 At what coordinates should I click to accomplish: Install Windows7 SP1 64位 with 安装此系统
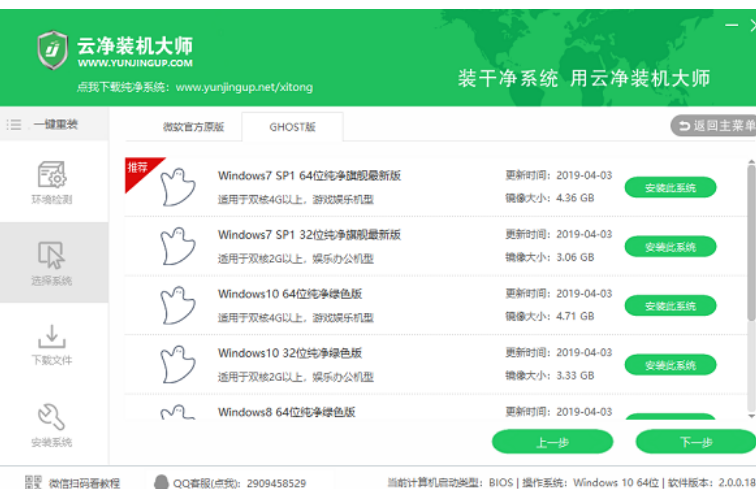(670, 188)
